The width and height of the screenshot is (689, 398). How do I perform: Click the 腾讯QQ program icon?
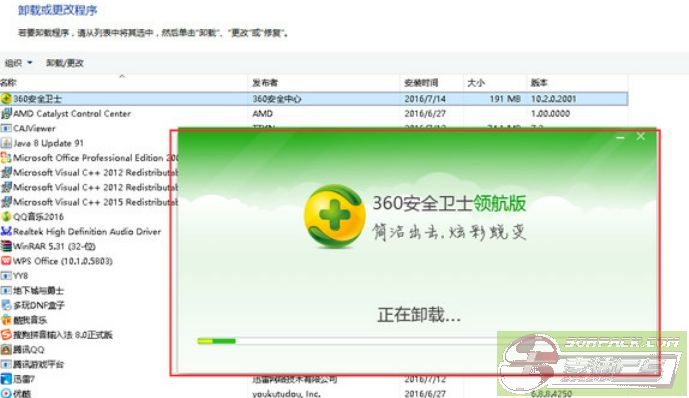click(x=6, y=350)
